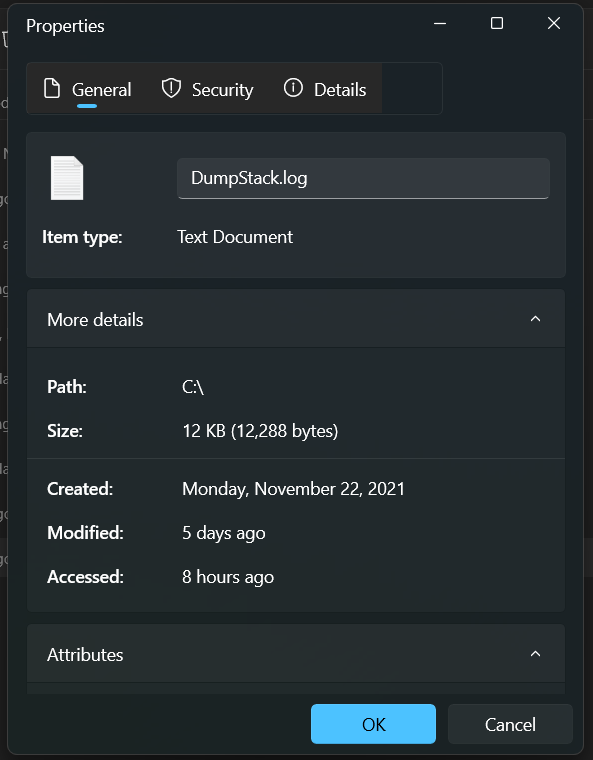Image resolution: width=593 pixels, height=760 pixels.
Task: Click the Details info circle icon
Action: pyautogui.click(x=293, y=88)
